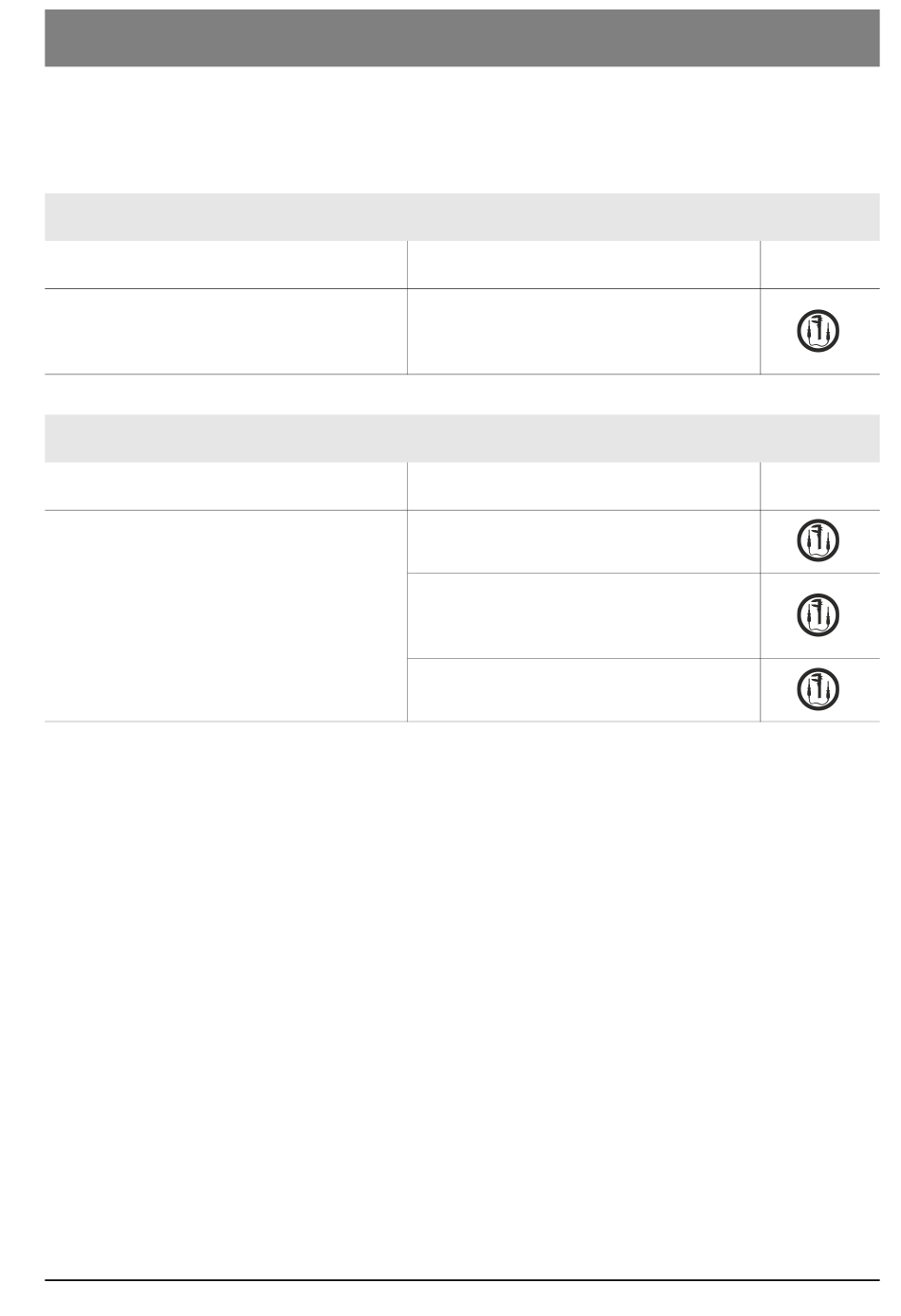Click second table's top middle-column body cell

583,541
